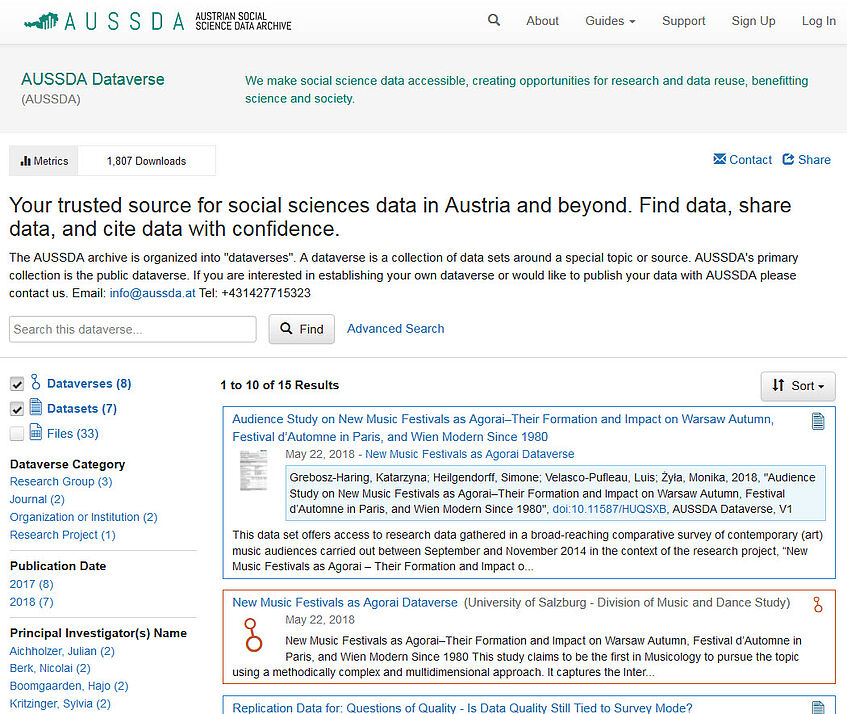This screenshot has width=847, height=714.
Task: Filter by Research Group (3)
Action: pos(61,482)
